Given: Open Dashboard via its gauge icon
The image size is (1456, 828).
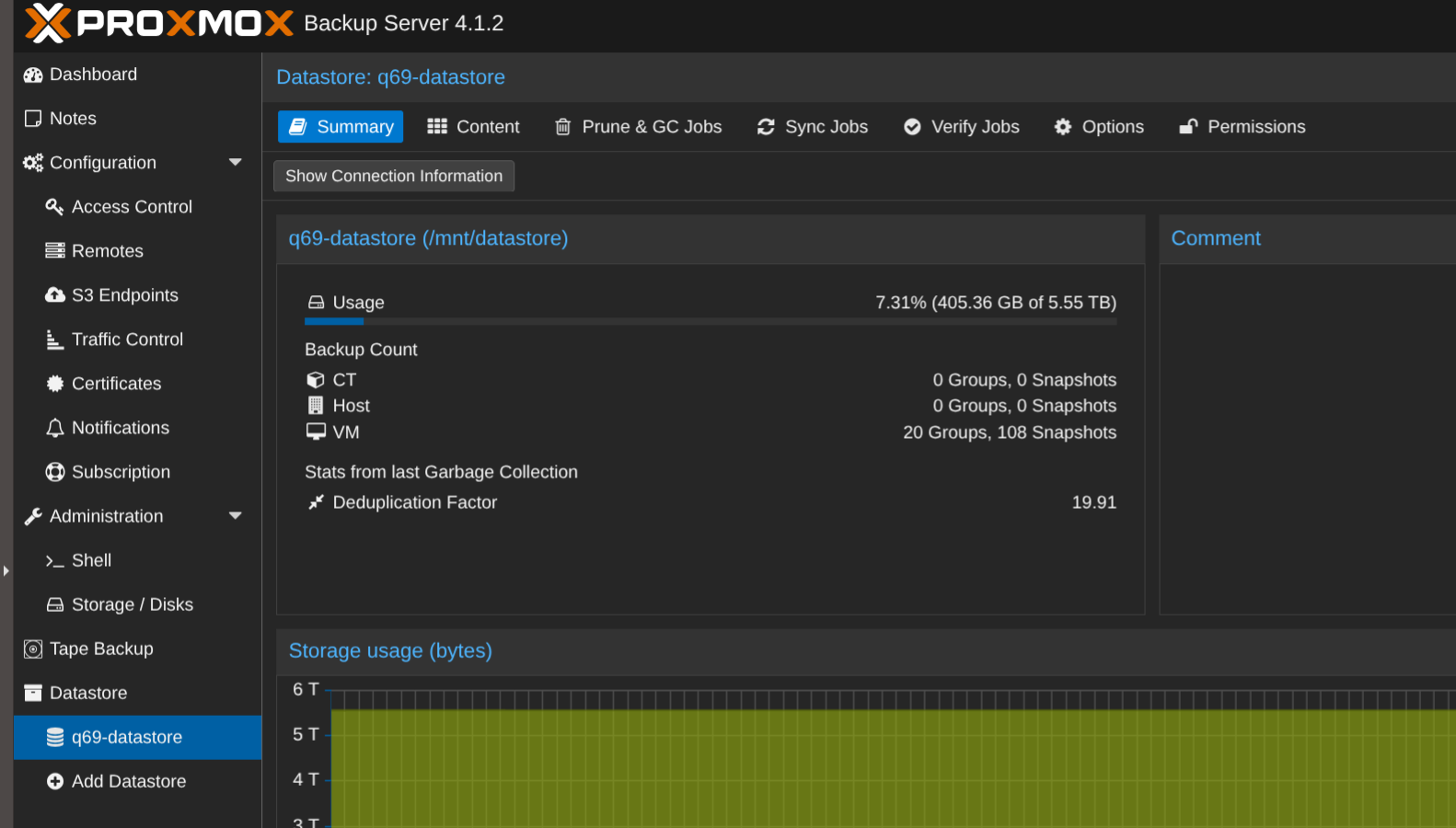Looking at the screenshot, I should [33, 75].
